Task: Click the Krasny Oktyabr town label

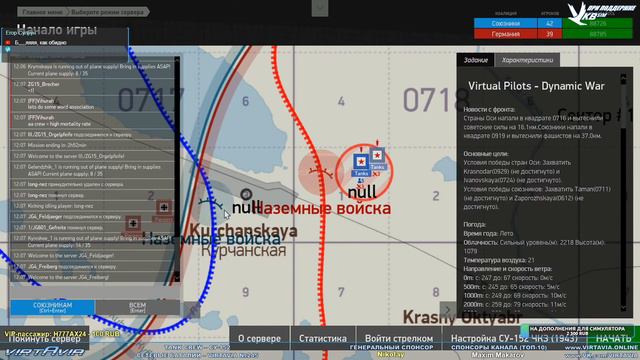Action: pos(462,317)
